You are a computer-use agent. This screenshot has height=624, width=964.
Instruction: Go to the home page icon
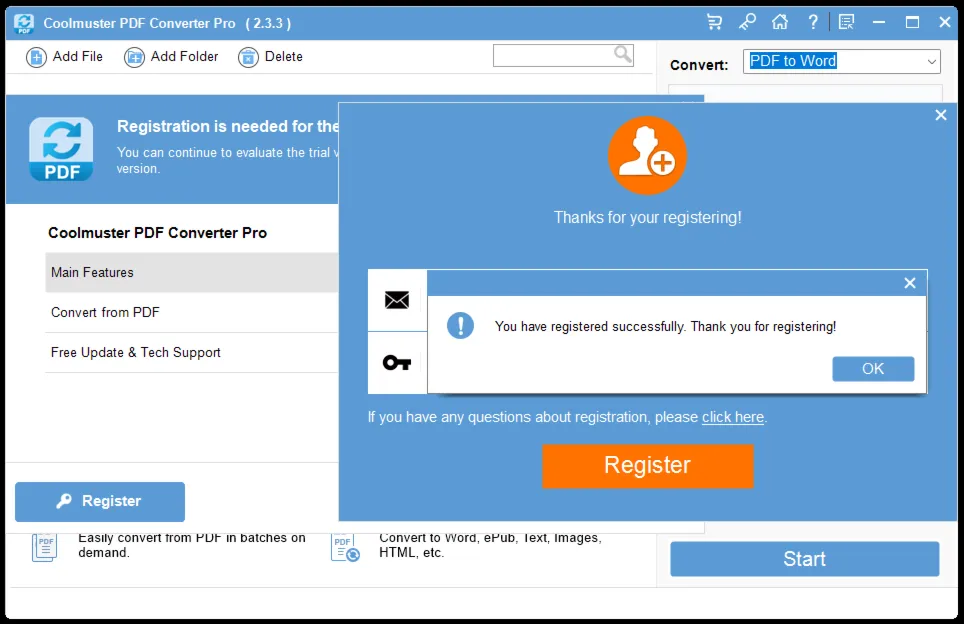pyautogui.click(x=780, y=23)
